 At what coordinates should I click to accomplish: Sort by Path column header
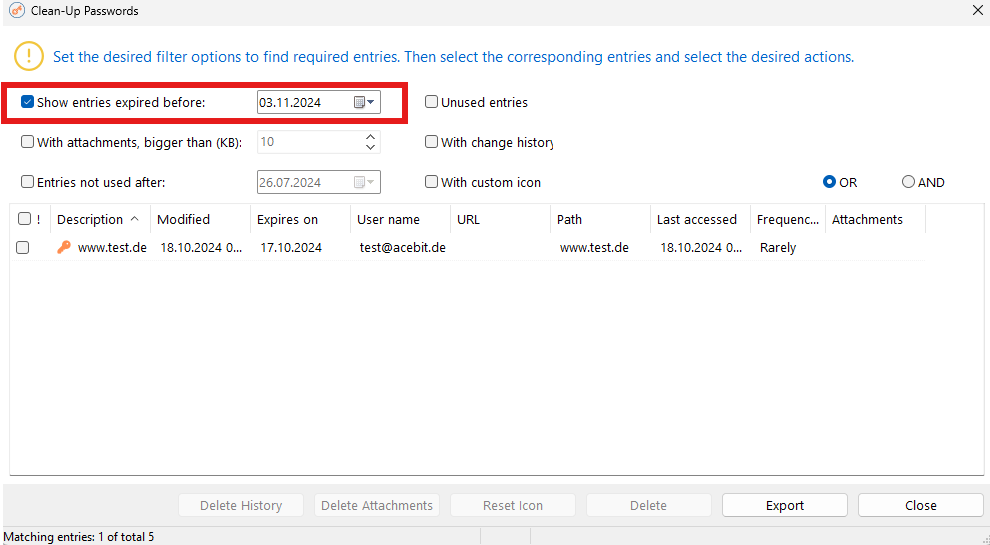(x=600, y=219)
